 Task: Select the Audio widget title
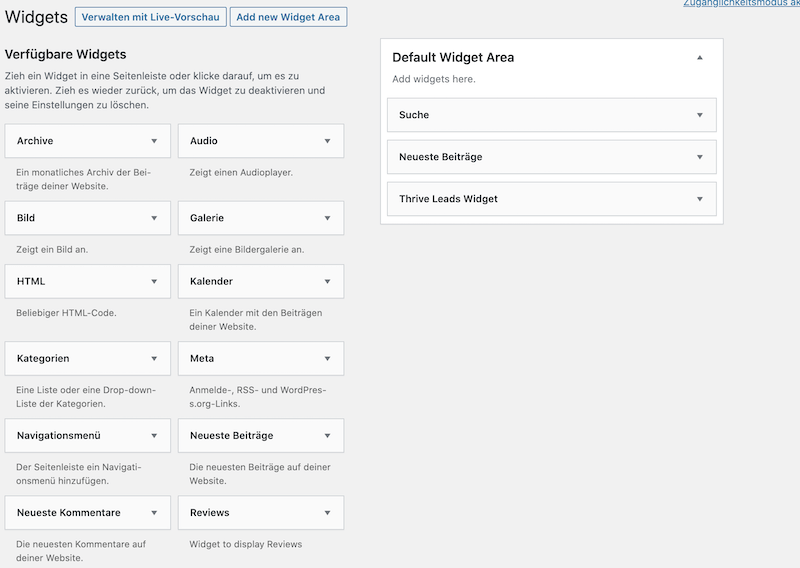(204, 141)
